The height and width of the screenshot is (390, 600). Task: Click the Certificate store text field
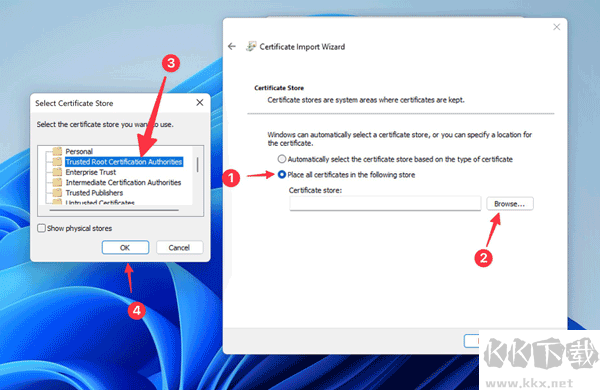point(385,203)
